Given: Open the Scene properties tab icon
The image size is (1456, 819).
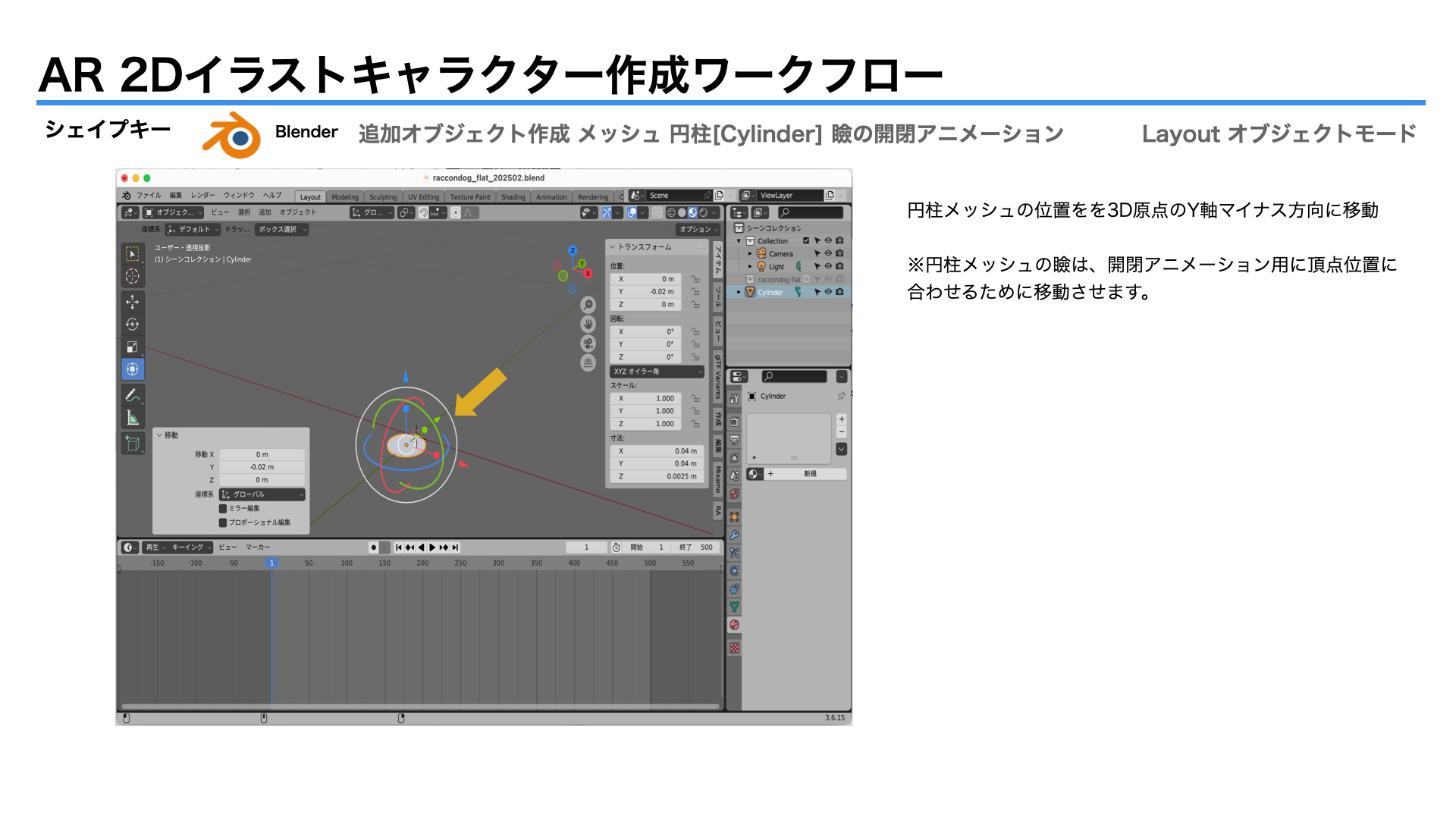Looking at the screenshot, I should point(734,476).
